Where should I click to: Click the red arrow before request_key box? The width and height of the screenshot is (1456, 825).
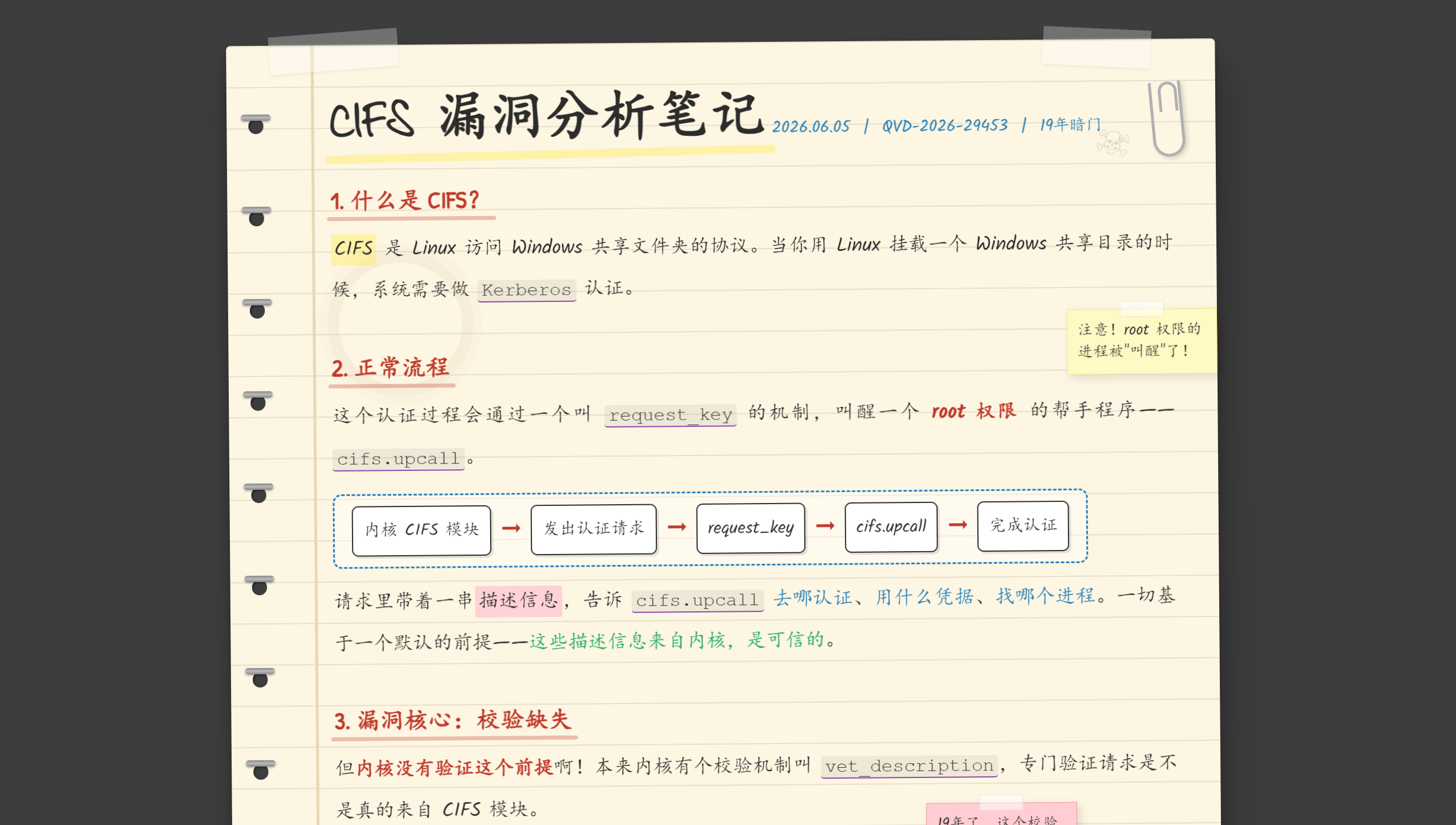point(676,527)
